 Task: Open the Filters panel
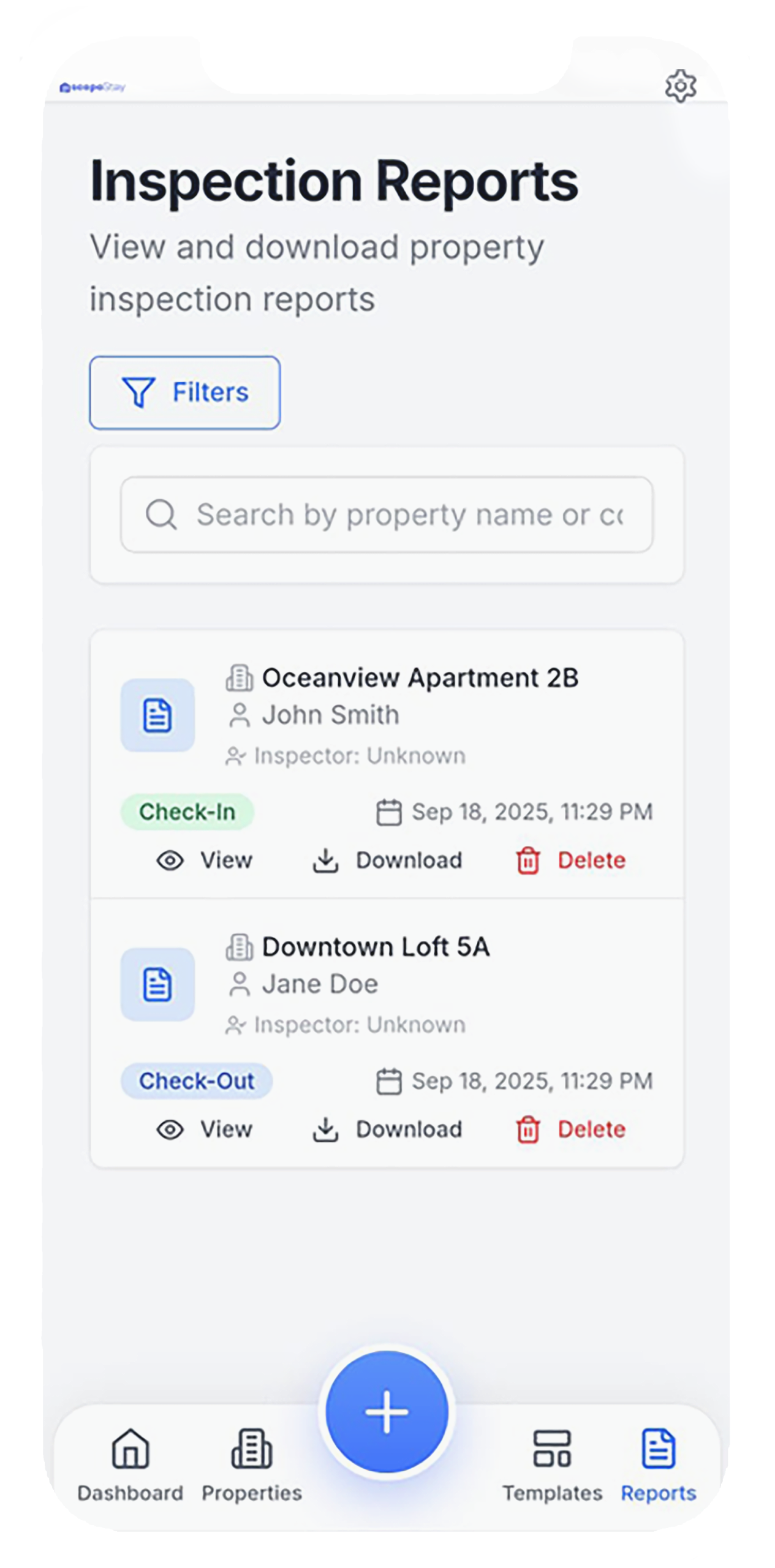(x=185, y=393)
